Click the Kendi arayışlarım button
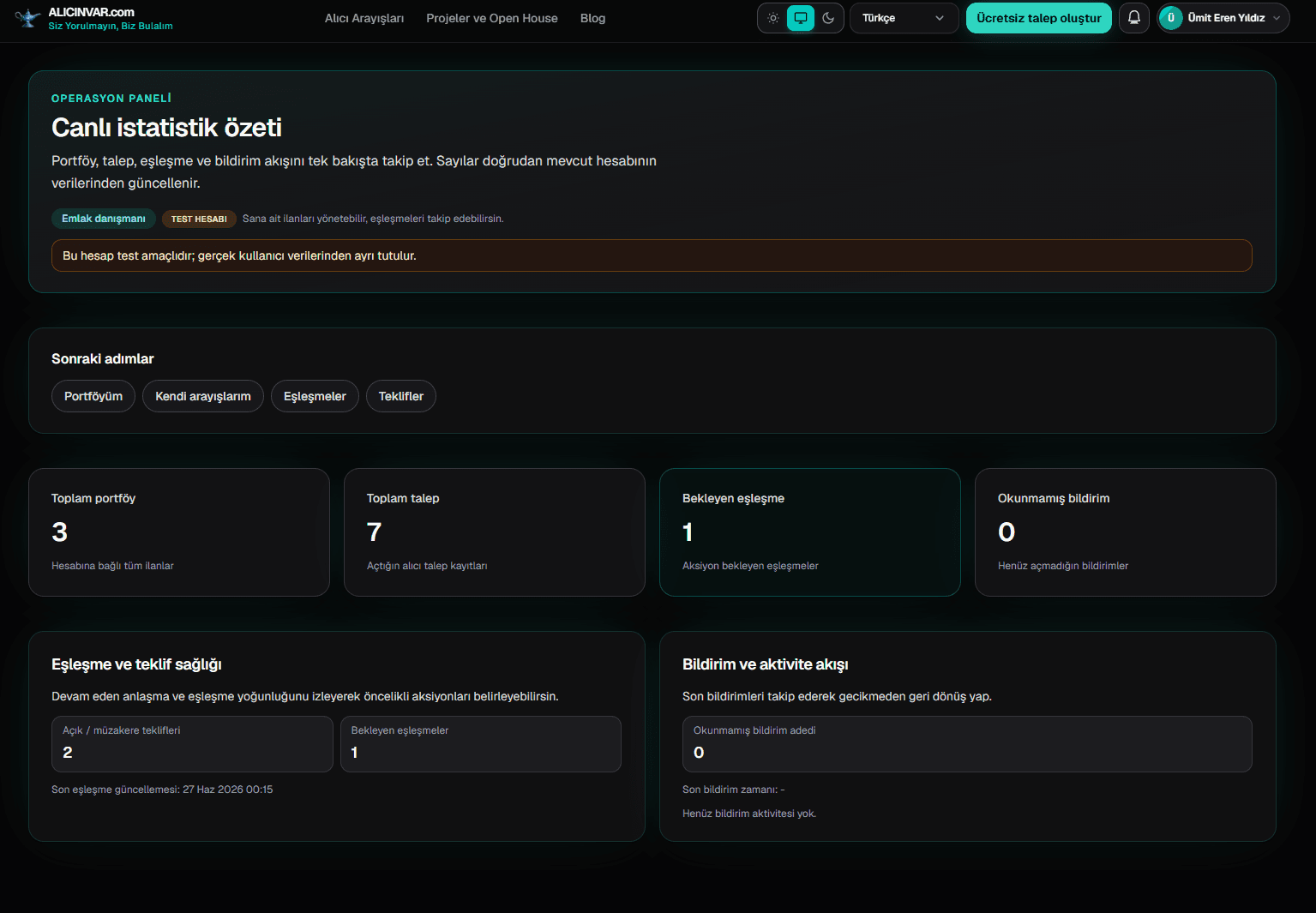Image resolution: width=1316 pixels, height=913 pixels. [x=203, y=396]
